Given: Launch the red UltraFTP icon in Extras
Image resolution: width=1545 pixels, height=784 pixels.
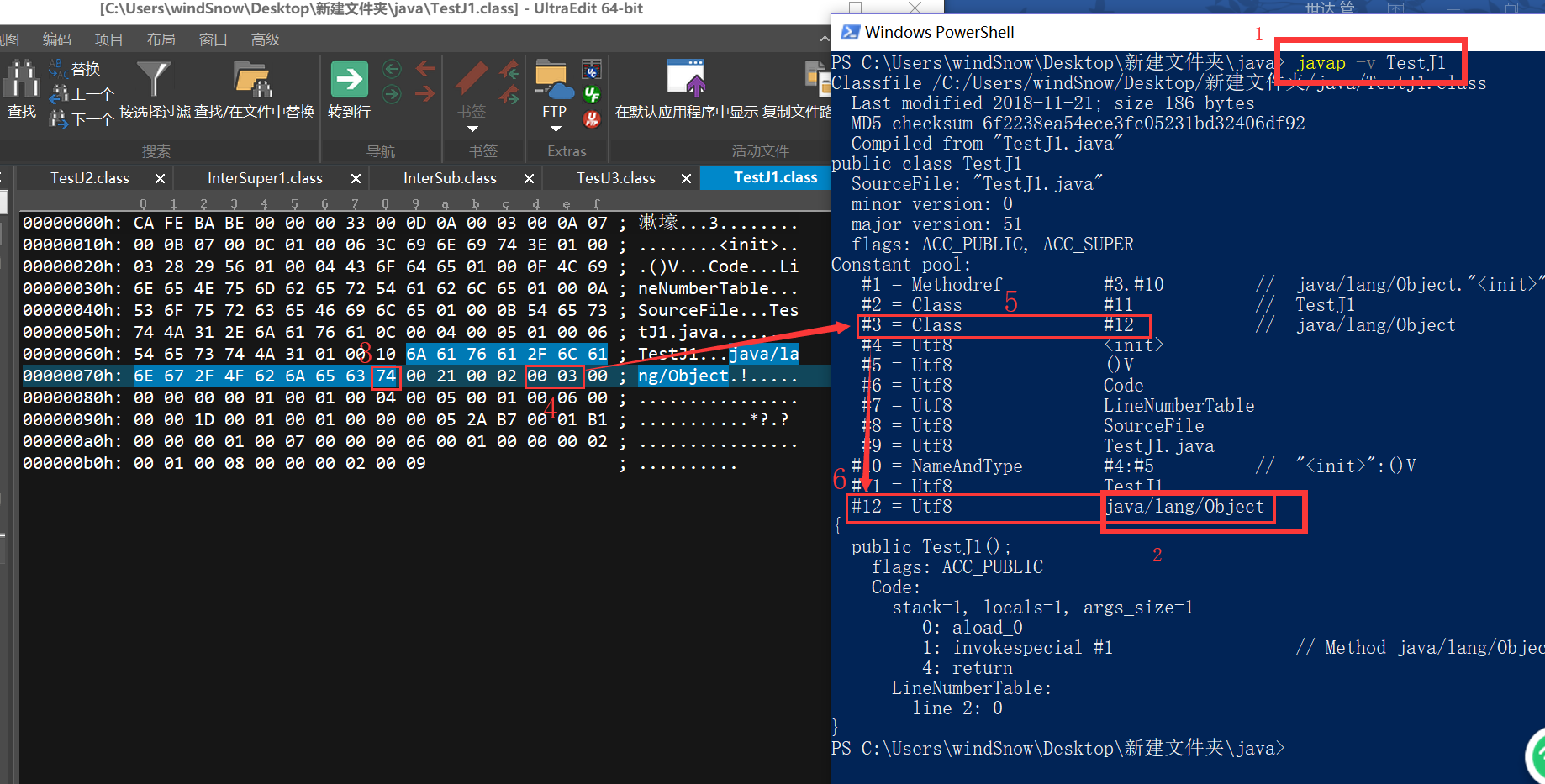Looking at the screenshot, I should [x=592, y=119].
